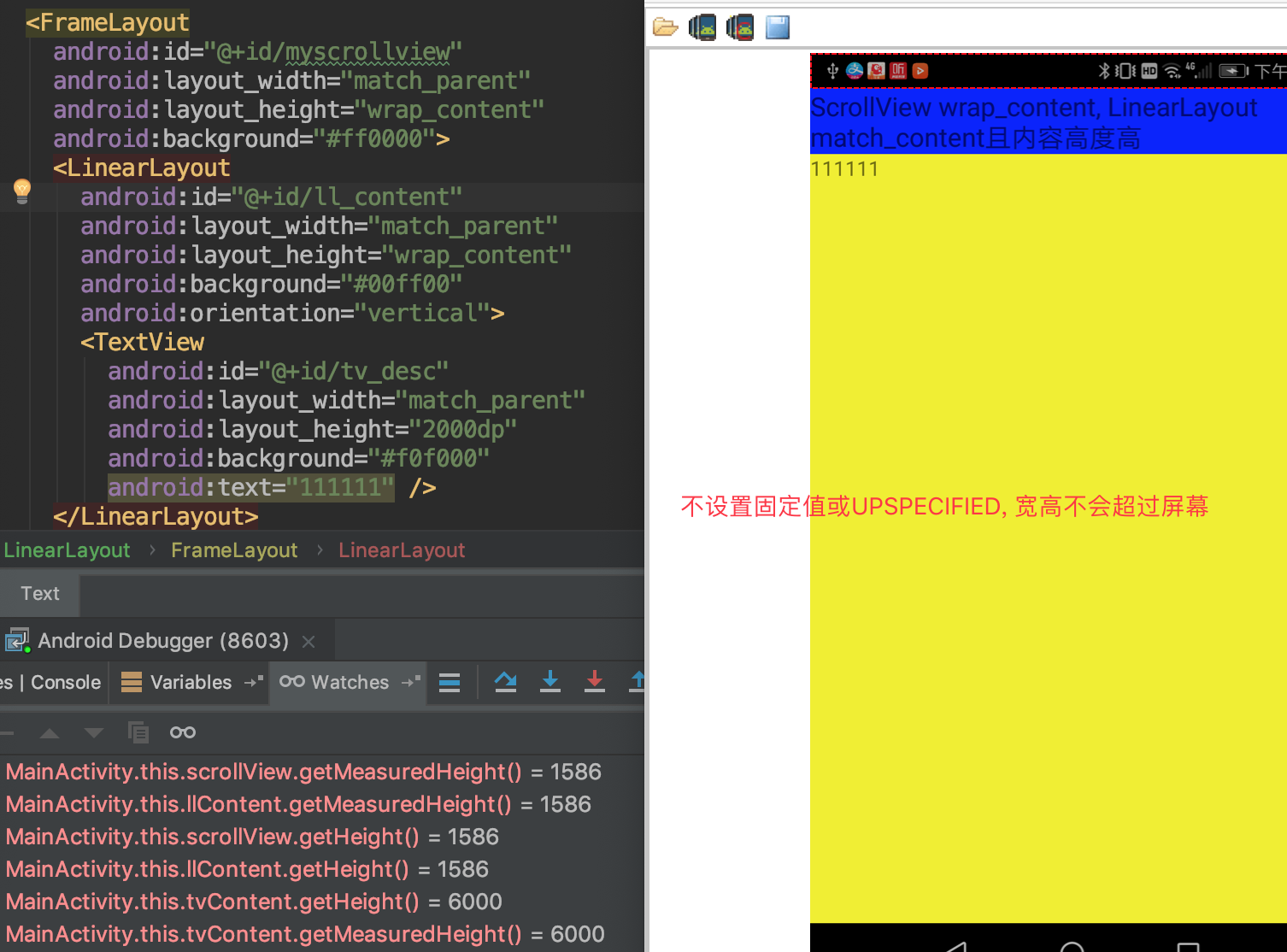Click orange play notification icon in status bar
The image size is (1287, 952).
point(920,71)
